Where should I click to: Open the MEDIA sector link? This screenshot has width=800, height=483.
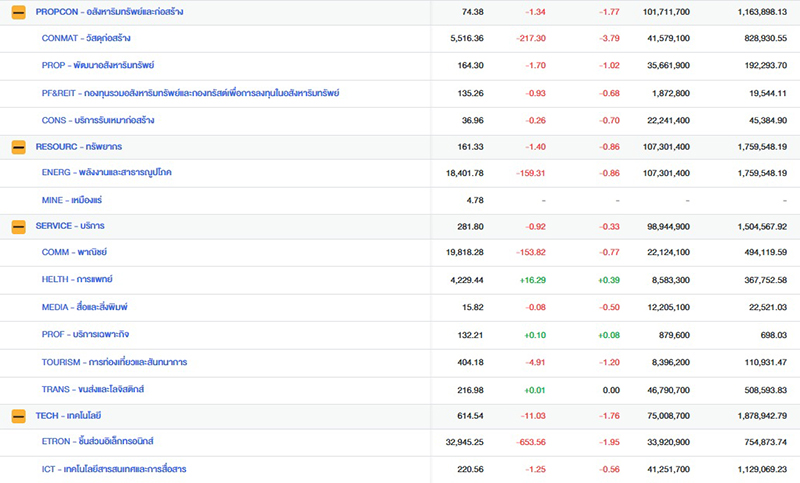click(85, 307)
